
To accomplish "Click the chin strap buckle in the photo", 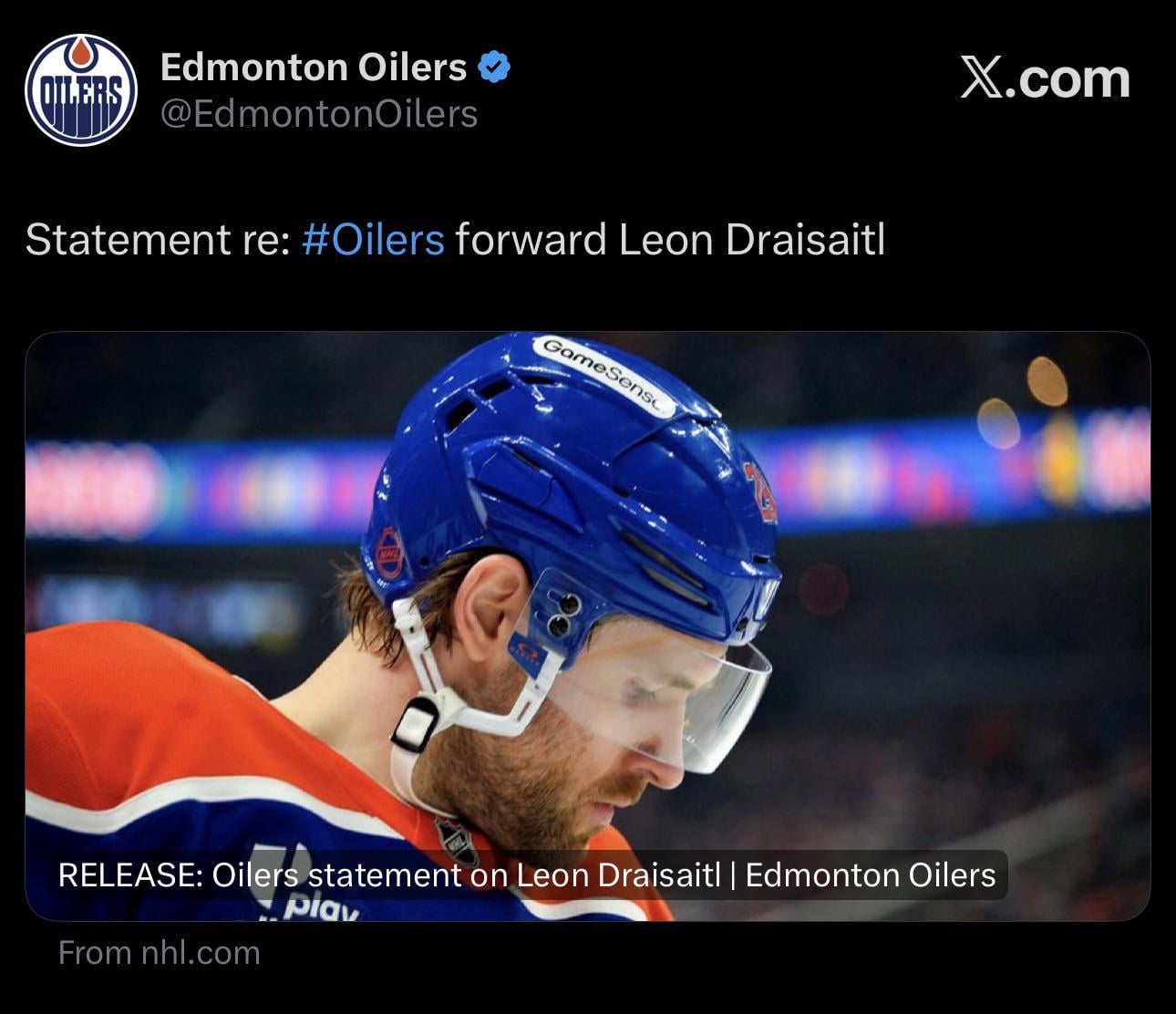I will [x=416, y=725].
